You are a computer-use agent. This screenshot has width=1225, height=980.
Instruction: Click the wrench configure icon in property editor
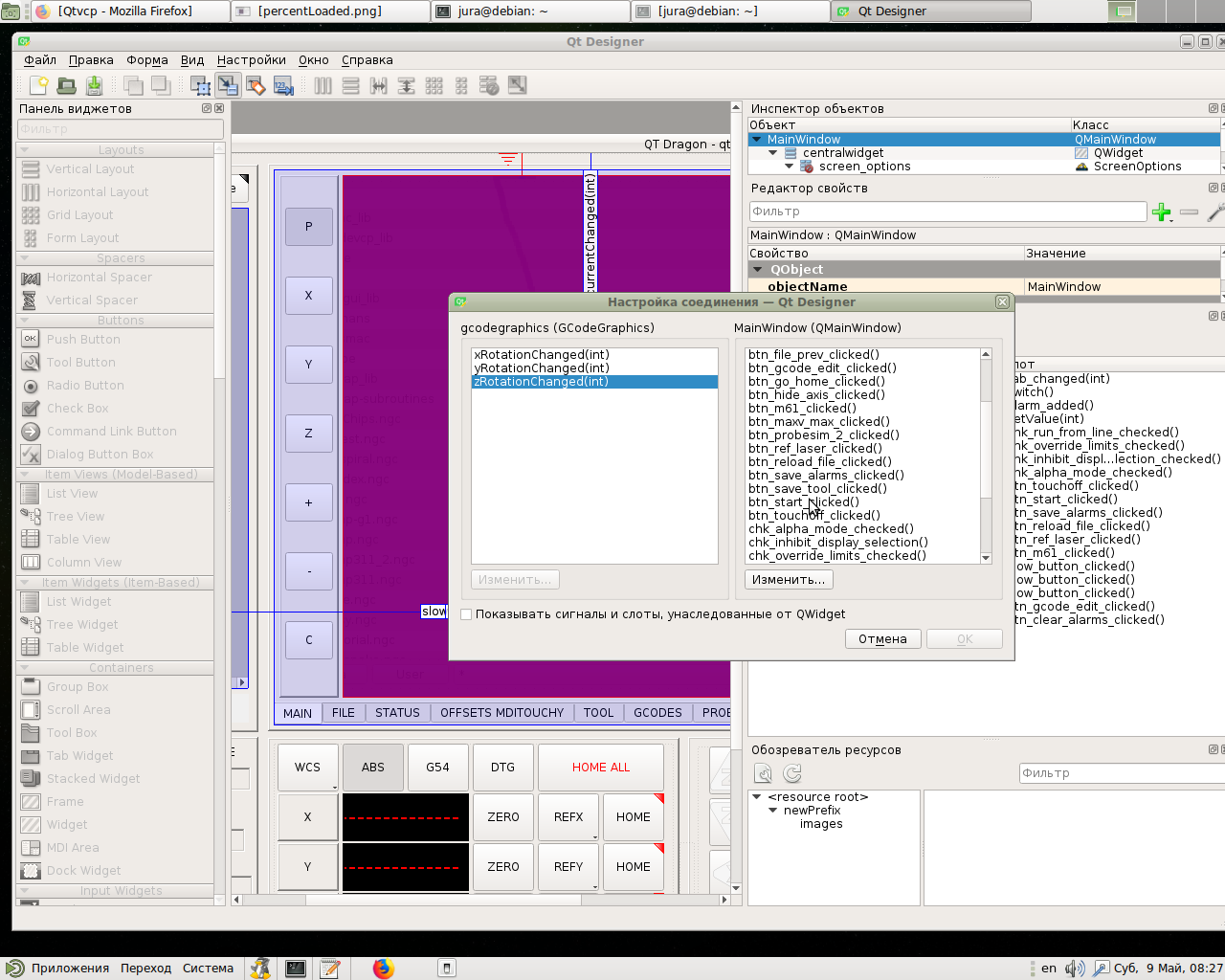click(1215, 212)
